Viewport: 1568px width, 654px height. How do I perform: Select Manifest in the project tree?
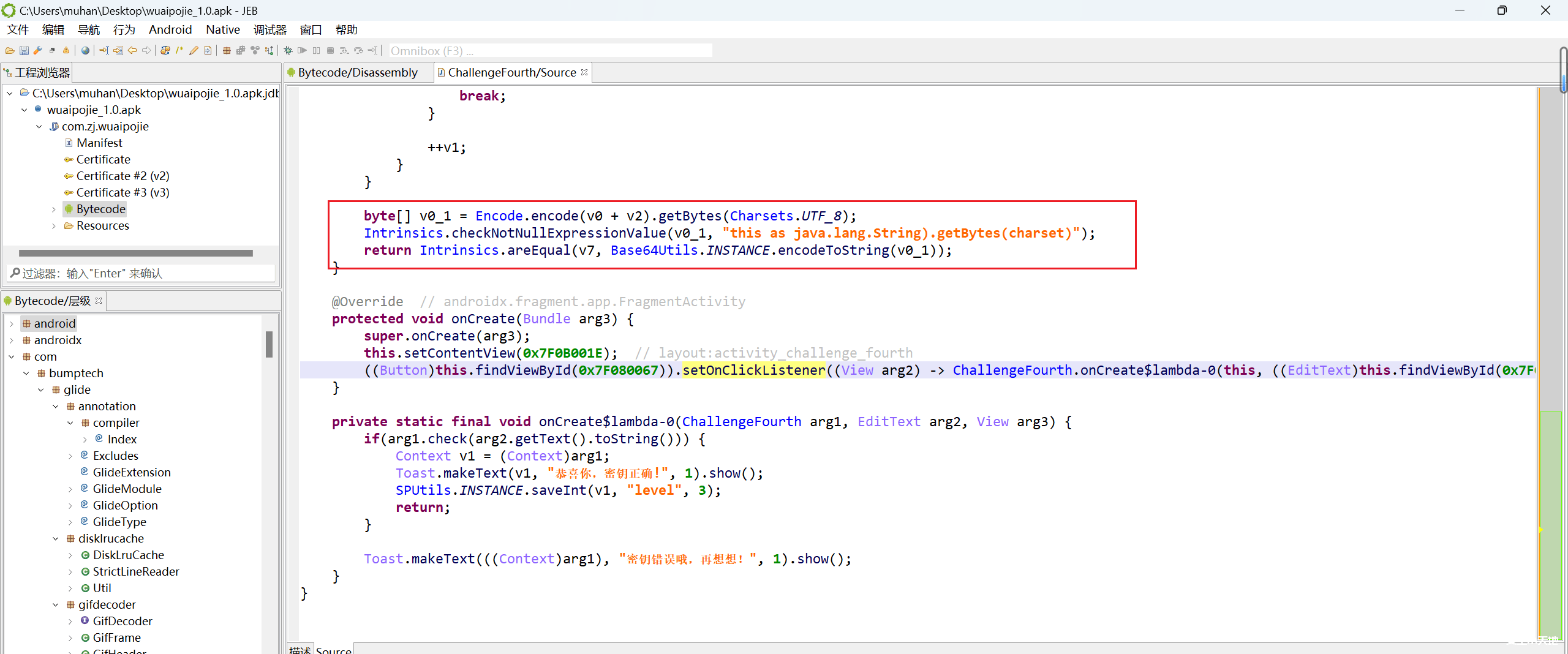99,143
